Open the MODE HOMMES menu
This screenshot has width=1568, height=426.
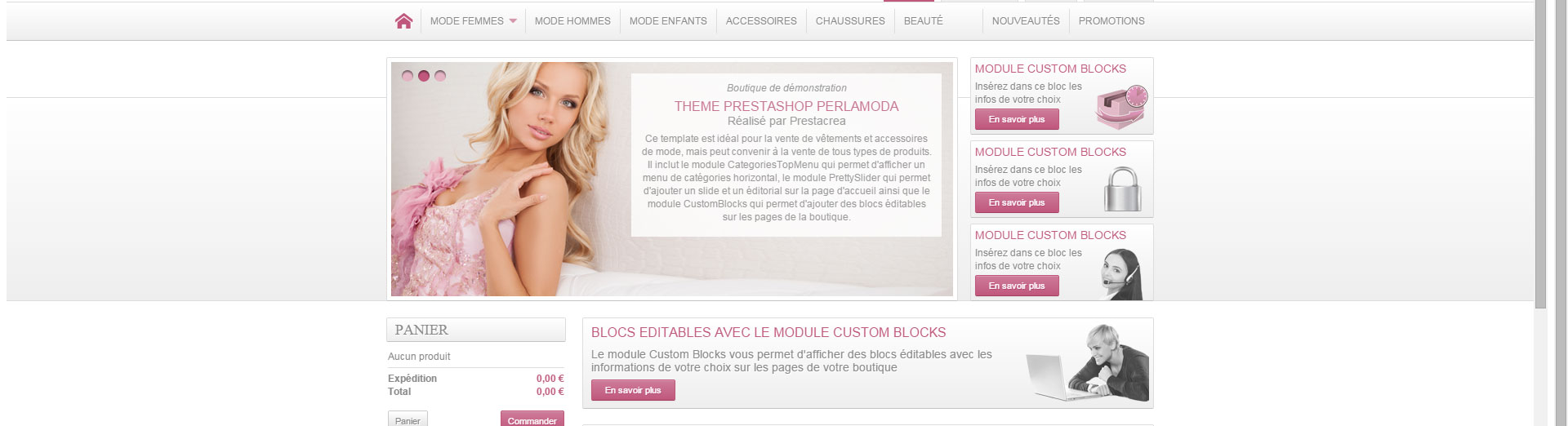click(572, 21)
